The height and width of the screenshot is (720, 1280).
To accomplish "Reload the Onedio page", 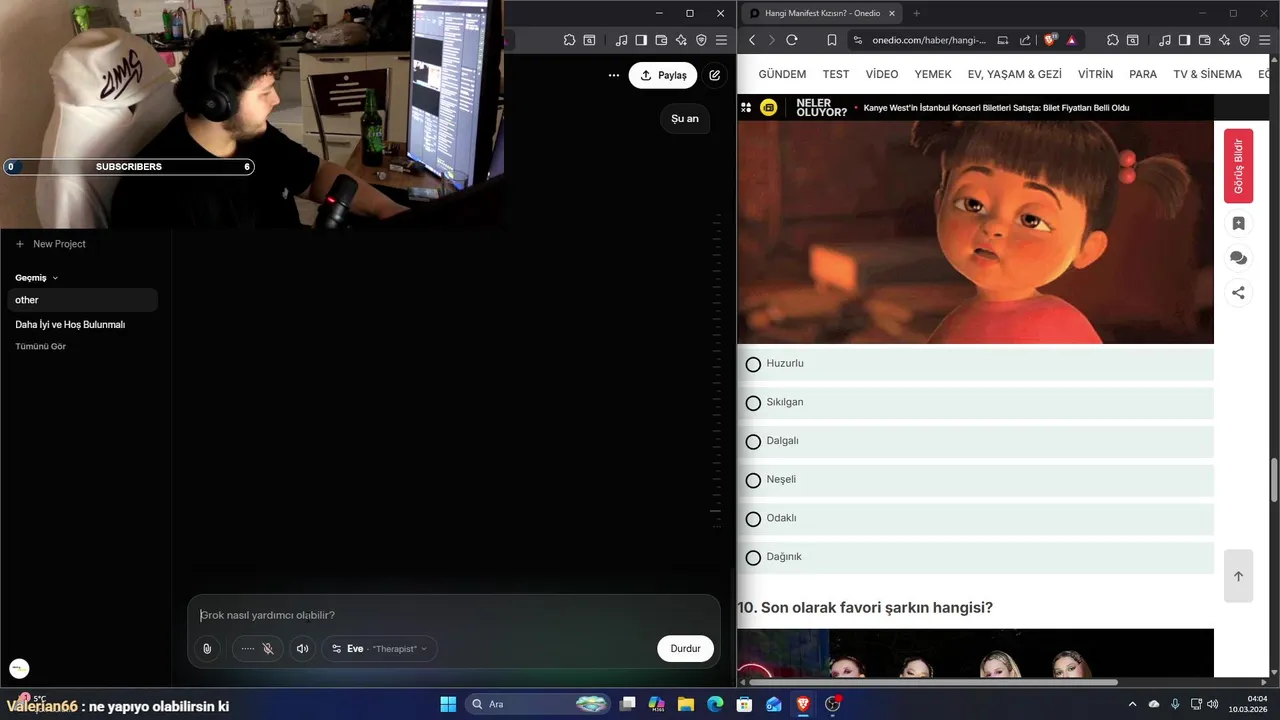I will [x=792, y=40].
